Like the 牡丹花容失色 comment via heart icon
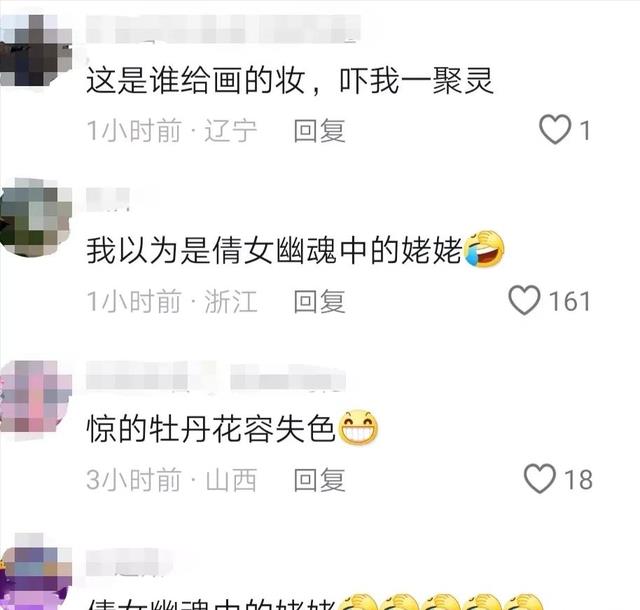This screenshot has width=640, height=610. 540,479
